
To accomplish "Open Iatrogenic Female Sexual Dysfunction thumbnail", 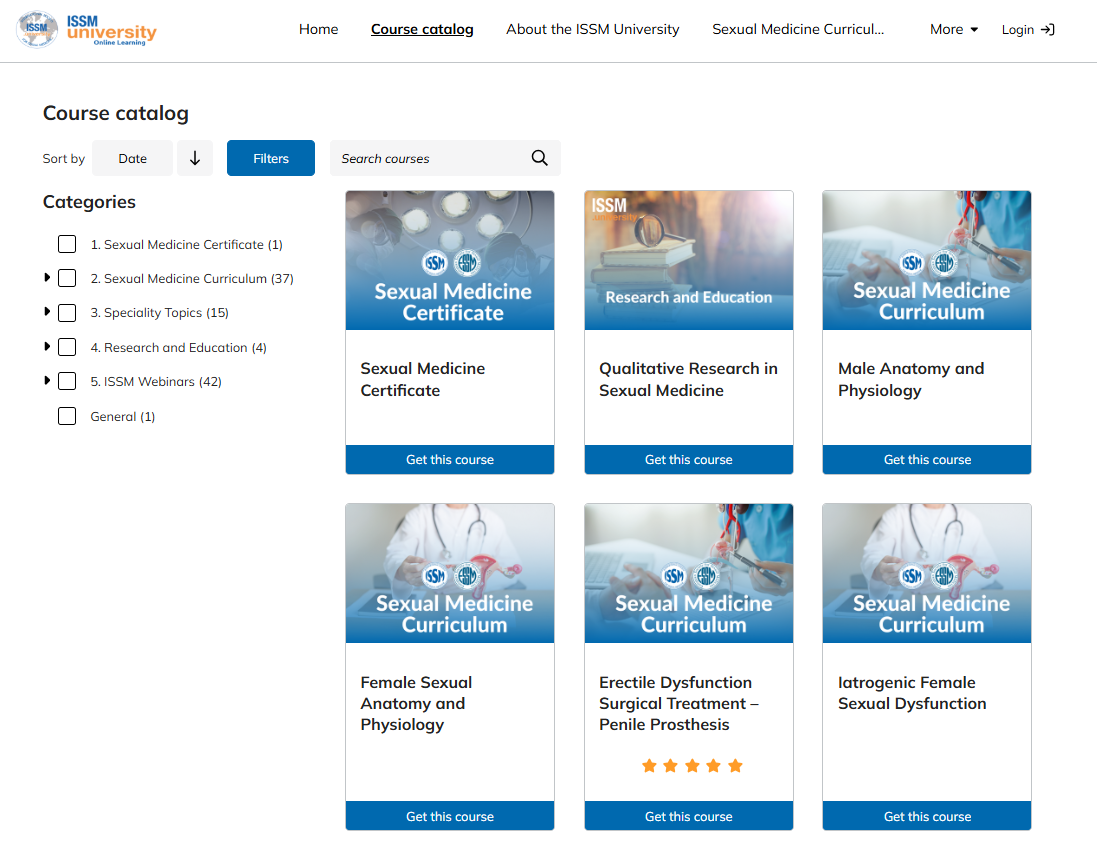I will coord(927,573).
